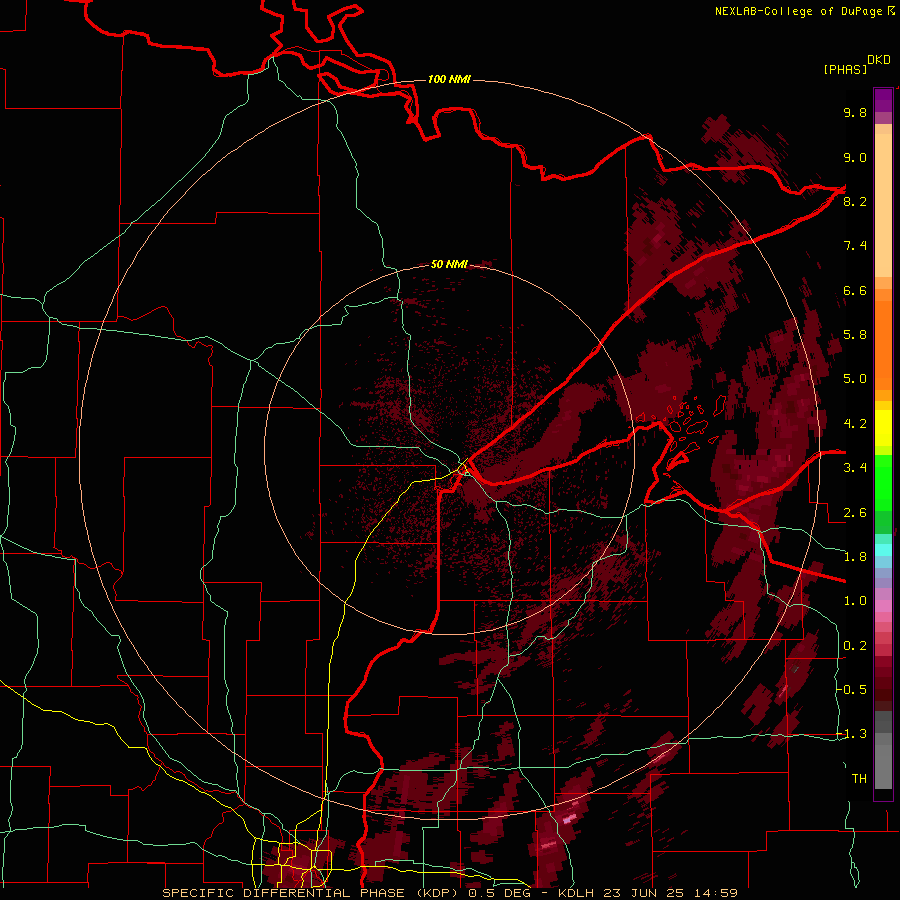Screen dimensions: 900x900
Task: Click the 6.6 value on the color scale
Action: click(x=855, y=290)
